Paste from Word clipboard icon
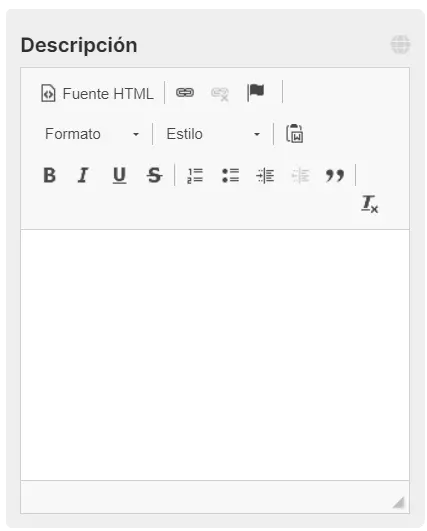The width and height of the screenshot is (427, 531). (x=295, y=133)
